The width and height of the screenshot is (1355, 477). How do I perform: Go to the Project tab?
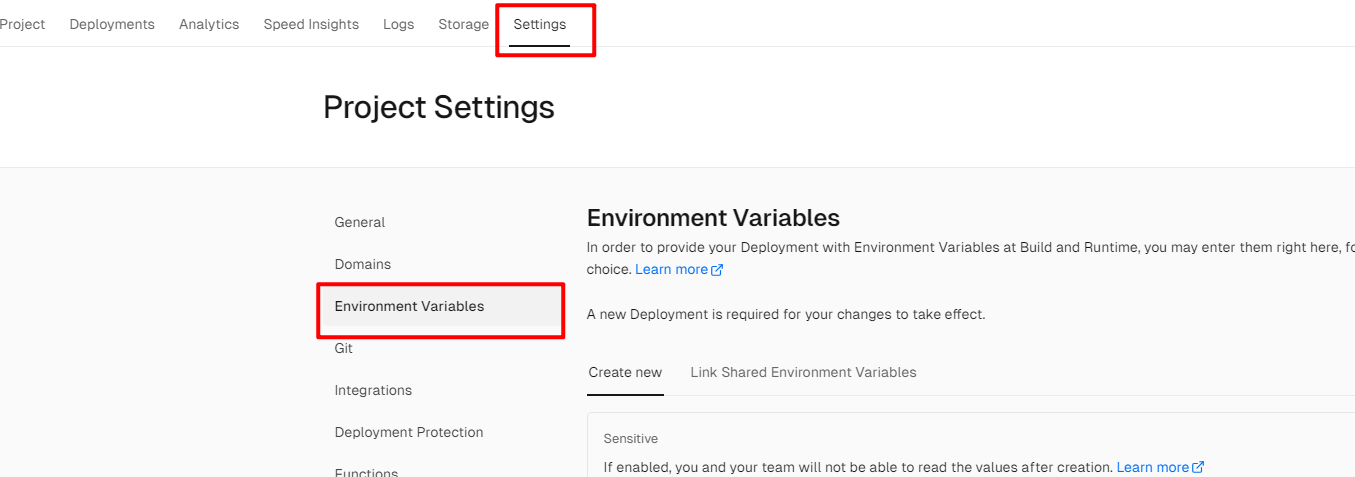click(22, 24)
